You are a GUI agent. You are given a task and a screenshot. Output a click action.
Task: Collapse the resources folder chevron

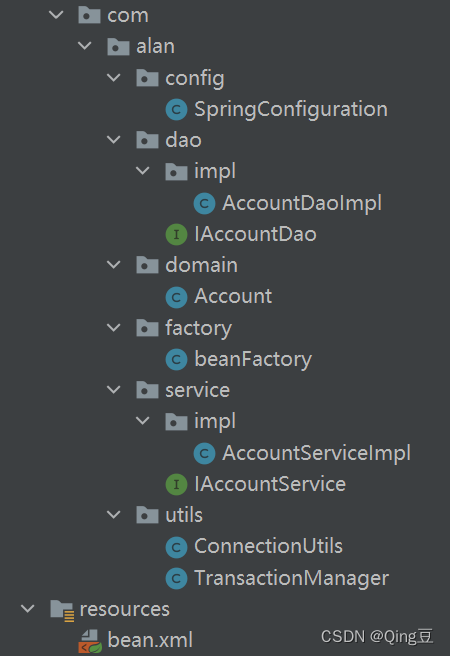pyautogui.click(x=28, y=609)
